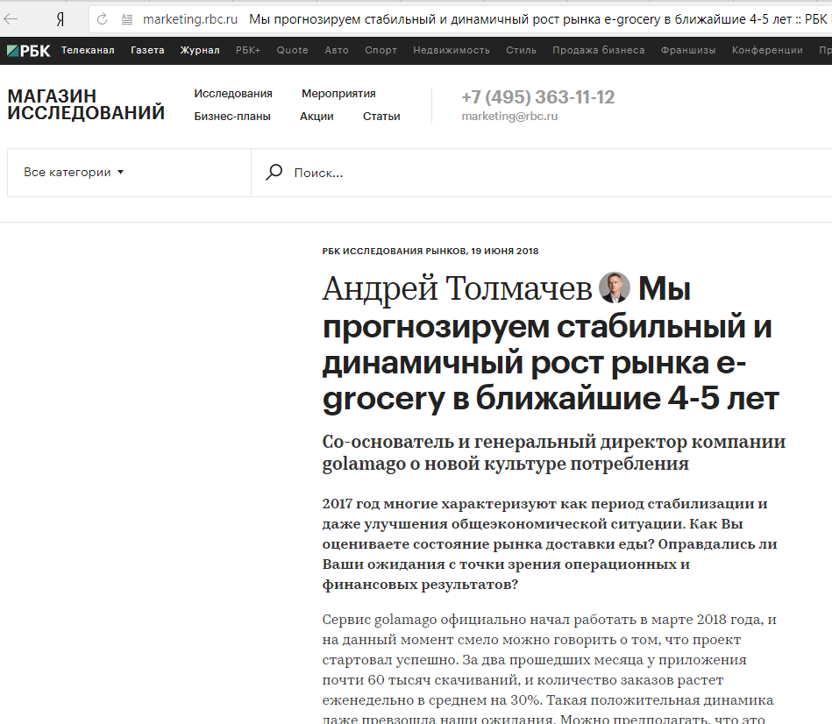Click the search magnifier icon

[274, 172]
